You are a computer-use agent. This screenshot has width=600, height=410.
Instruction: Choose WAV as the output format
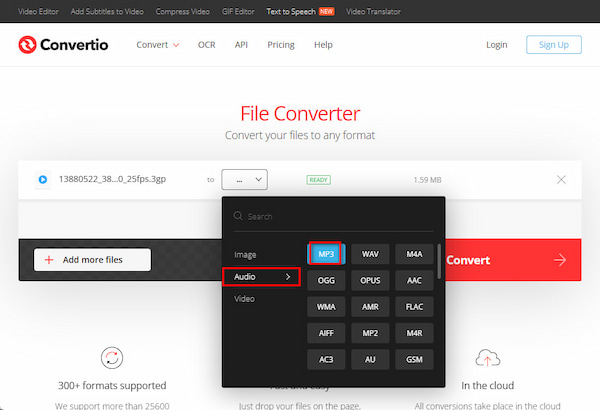pyautogui.click(x=370, y=254)
